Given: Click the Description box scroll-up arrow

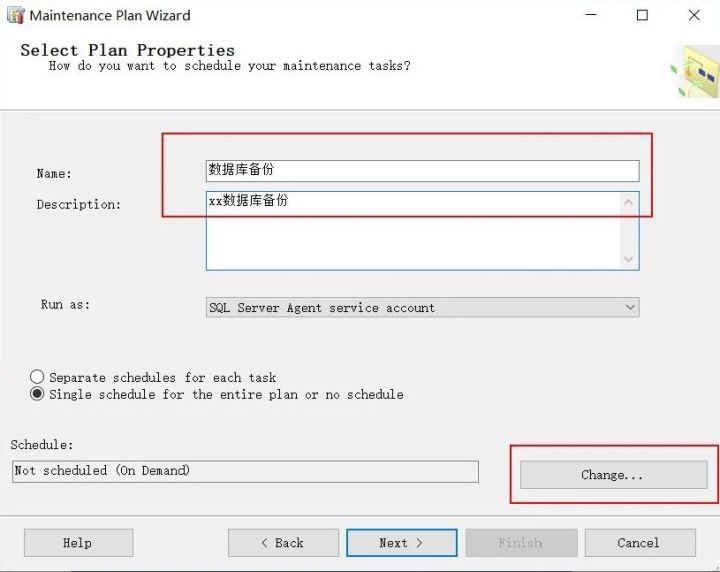Looking at the screenshot, I should coord(629,203).
